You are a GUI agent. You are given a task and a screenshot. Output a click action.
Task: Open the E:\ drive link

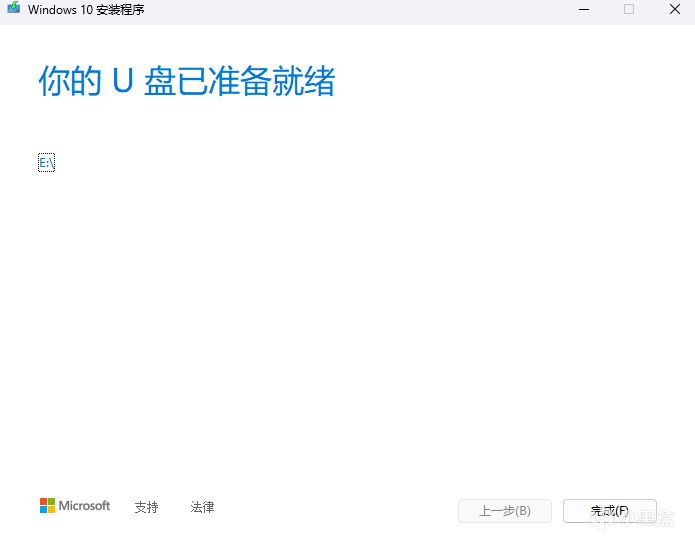(x=47, y=163)
